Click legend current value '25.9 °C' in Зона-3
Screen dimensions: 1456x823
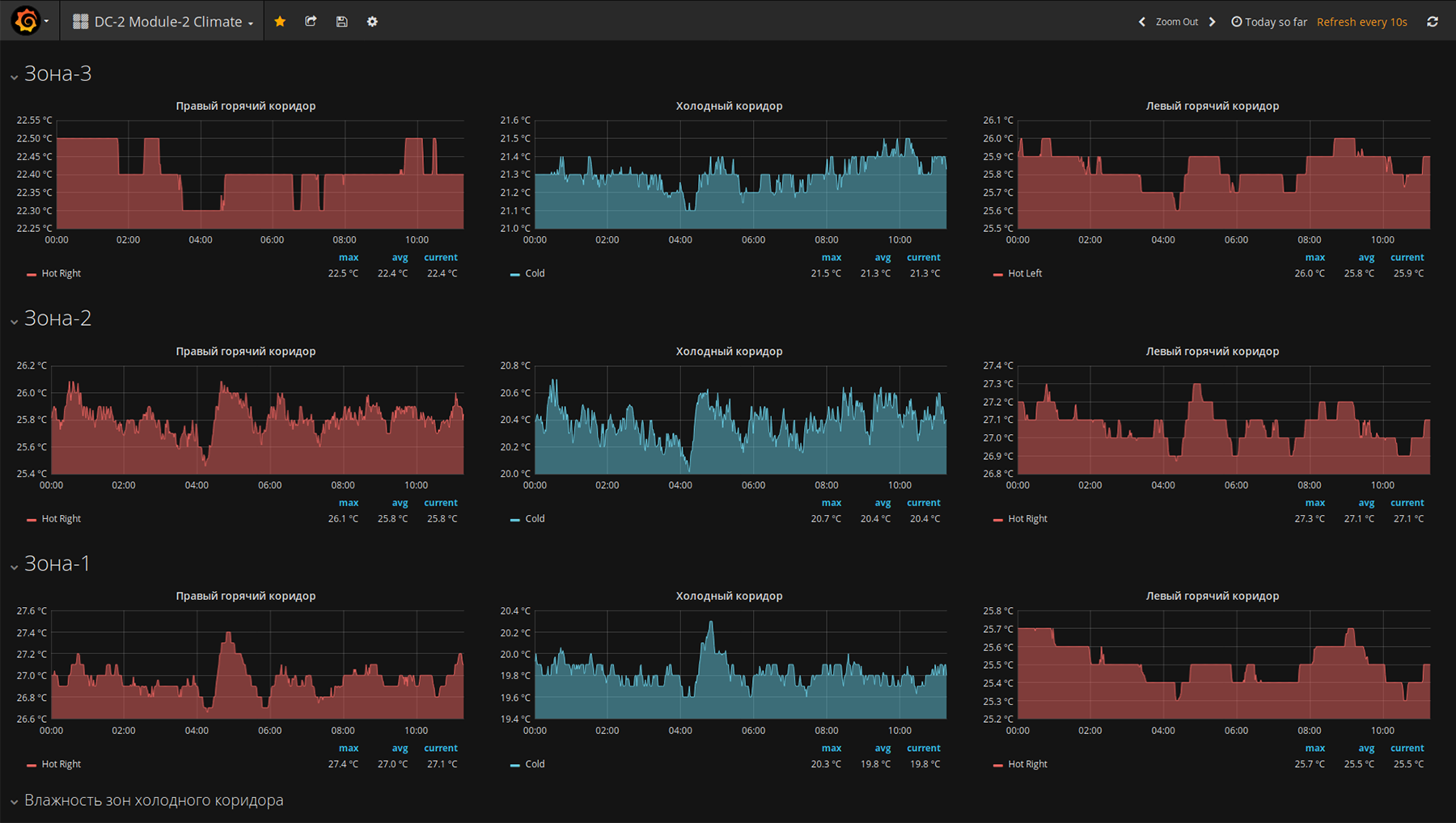point(1408,273)
